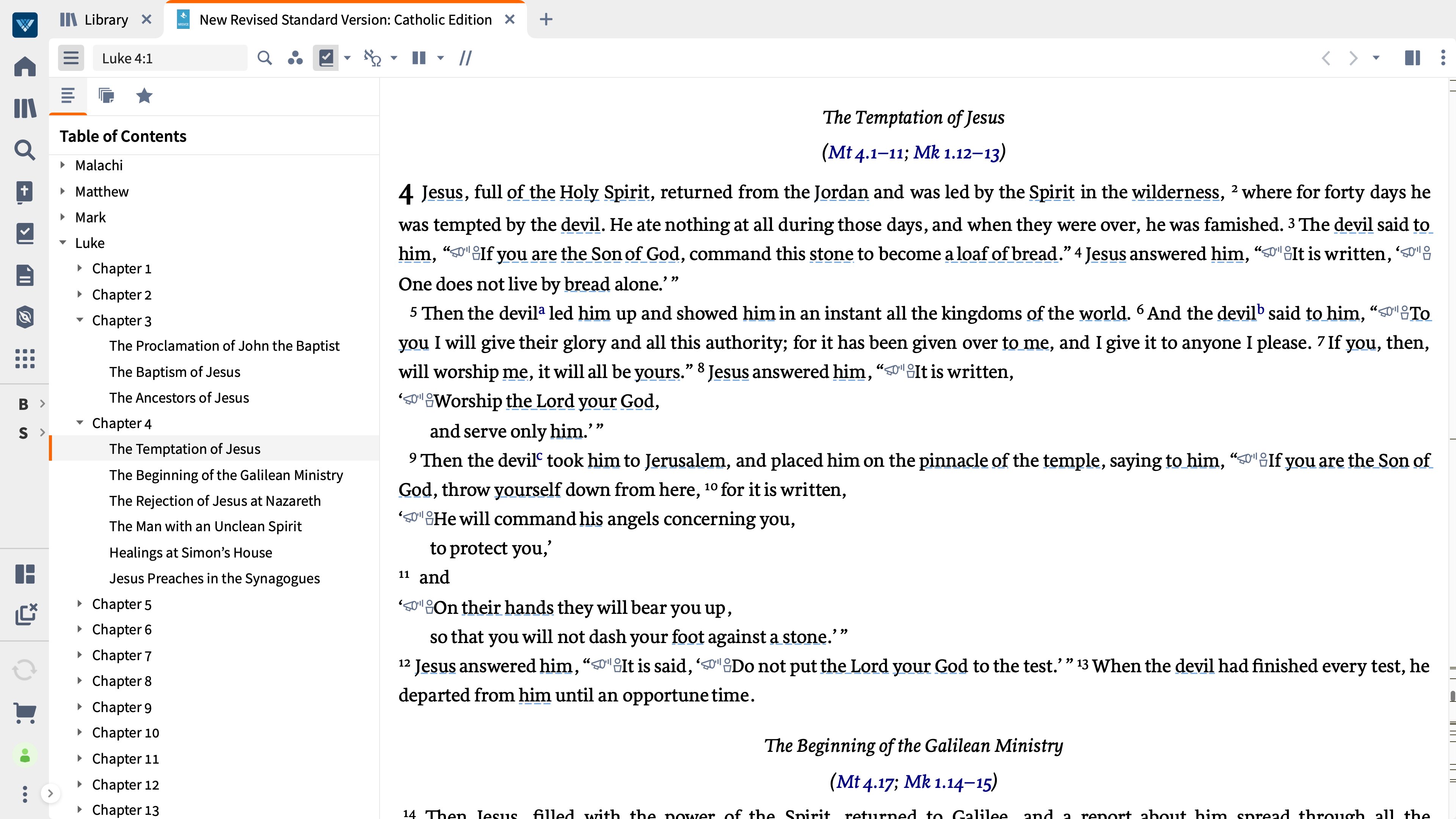Screen dimensions: 1456x819
Task: Toggle the navigation panel menu button
Action: pyautogui.click(x=71, y=58)
